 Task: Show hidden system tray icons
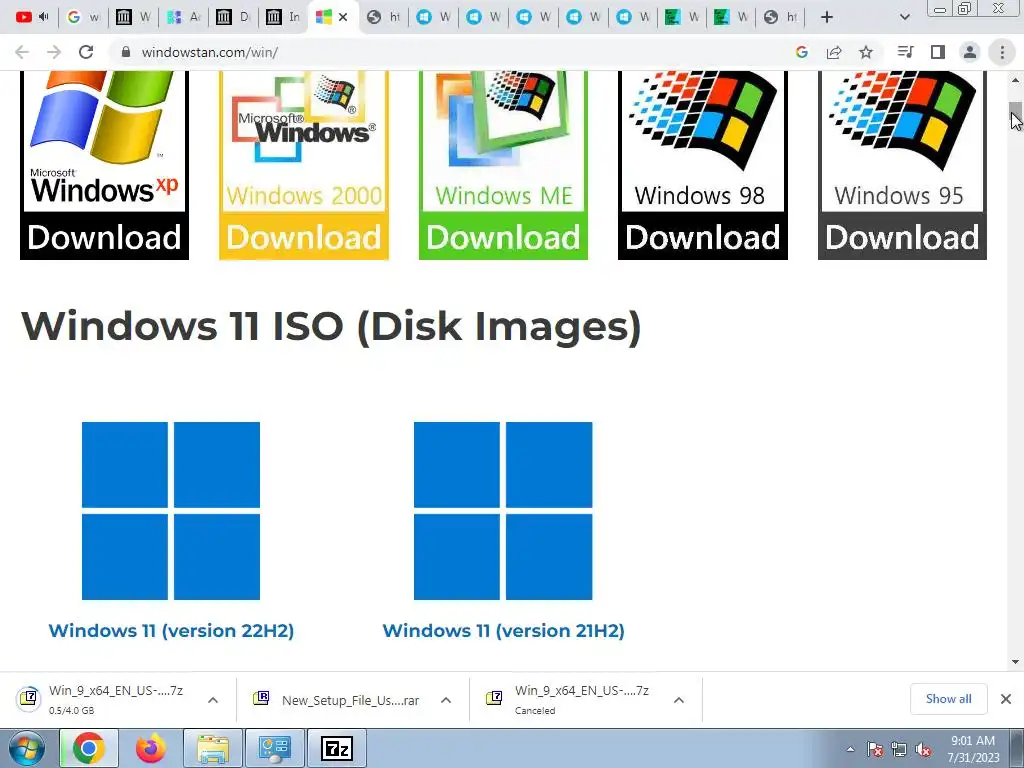click(850, 749)
